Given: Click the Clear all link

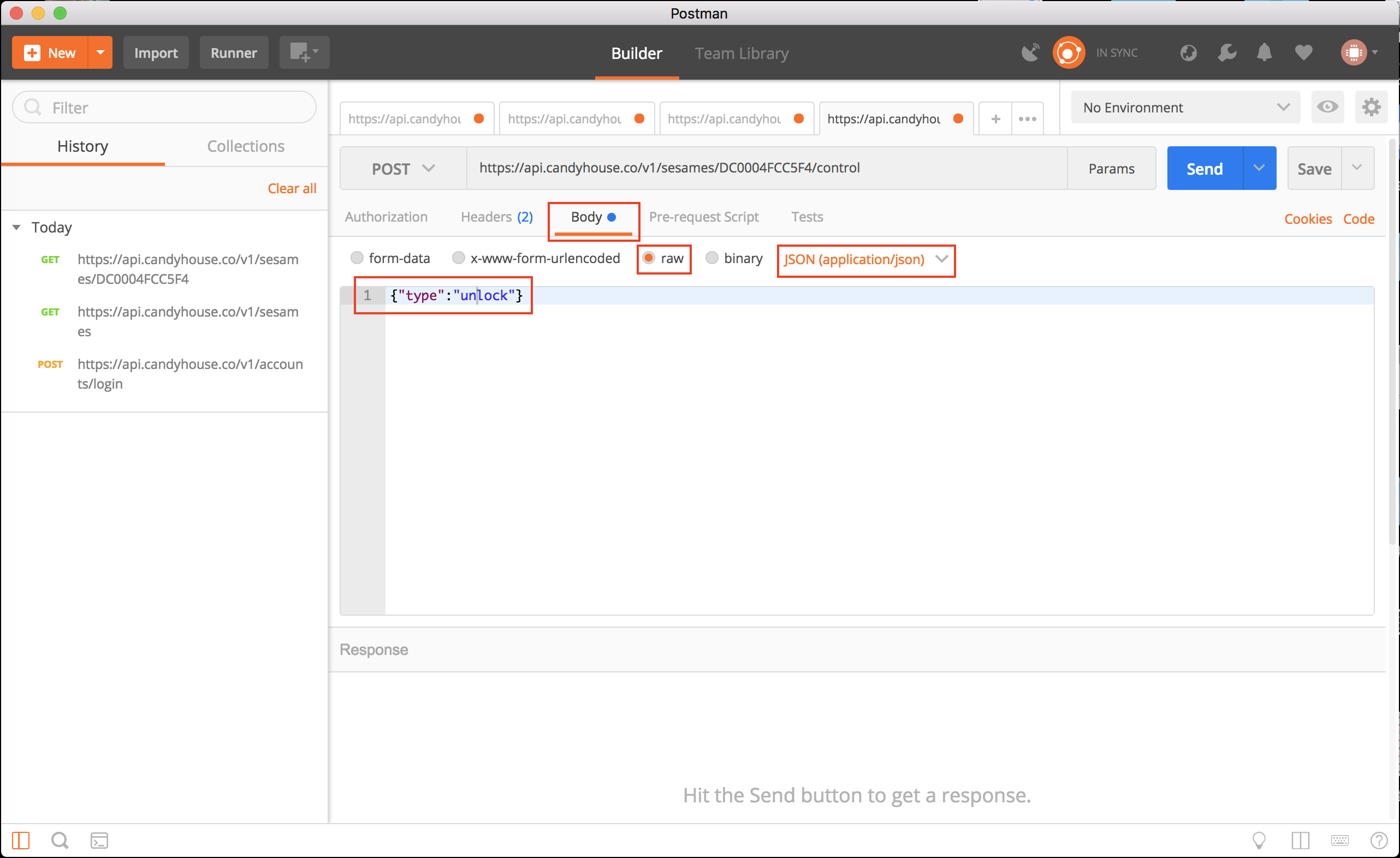Looking at the screenshot, I should (x=292, y=188).
